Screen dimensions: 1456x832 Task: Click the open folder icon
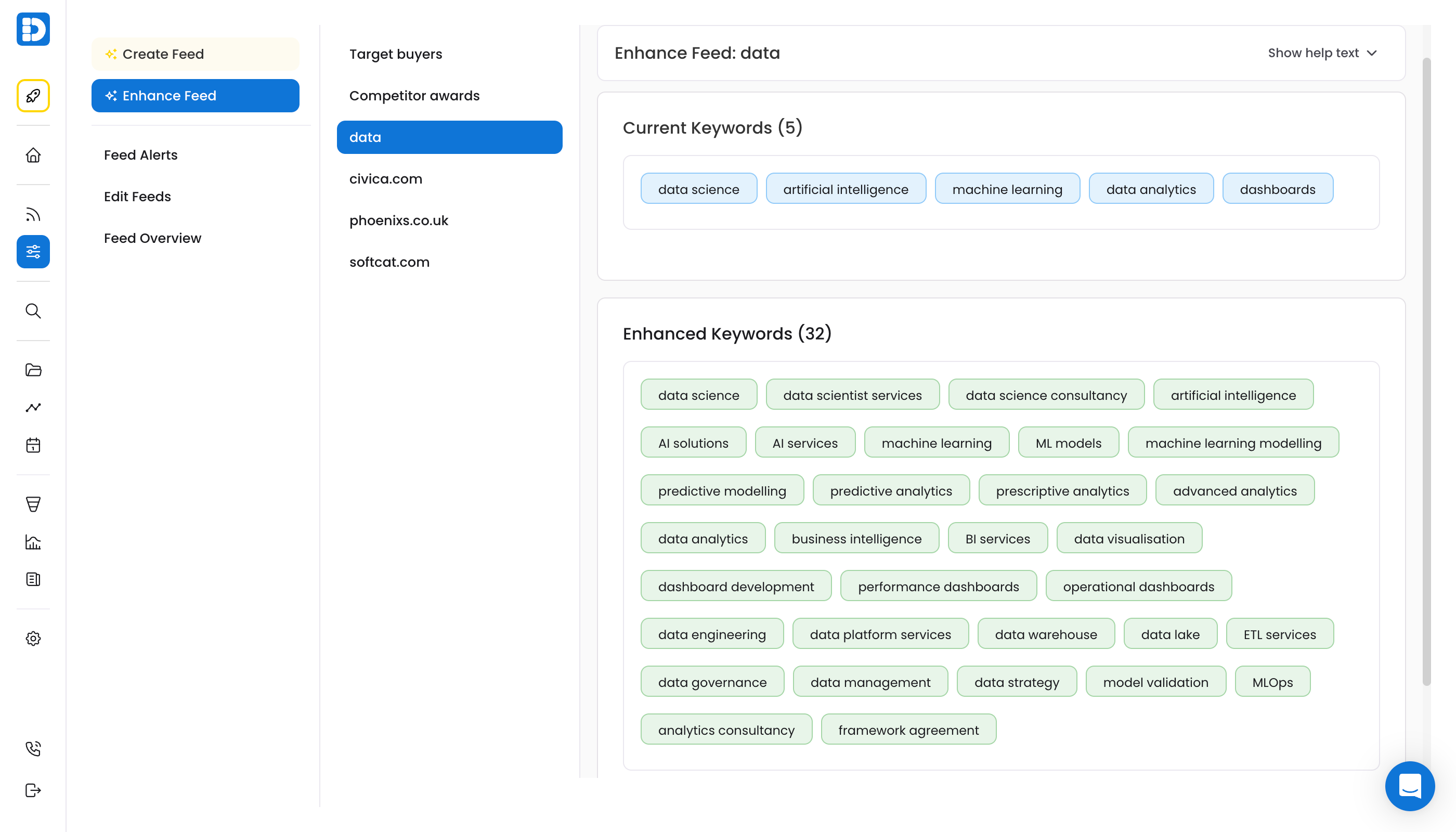[33, 370]
